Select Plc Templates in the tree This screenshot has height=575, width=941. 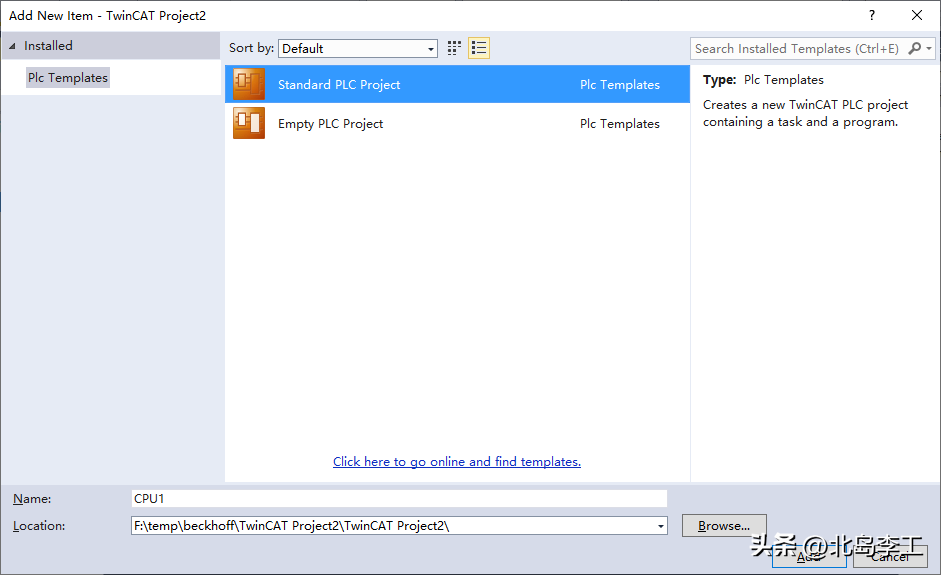tap(68, 77)
